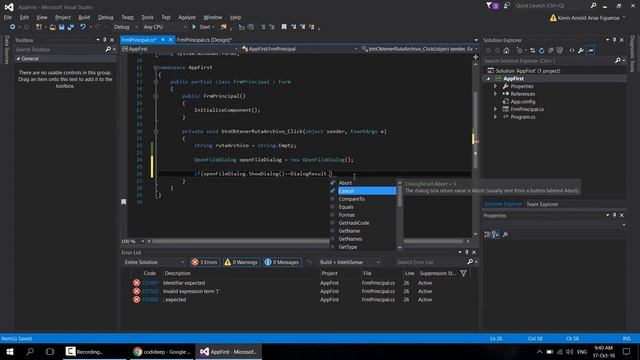Click the Error List filter funnel icon

point(463,273)
